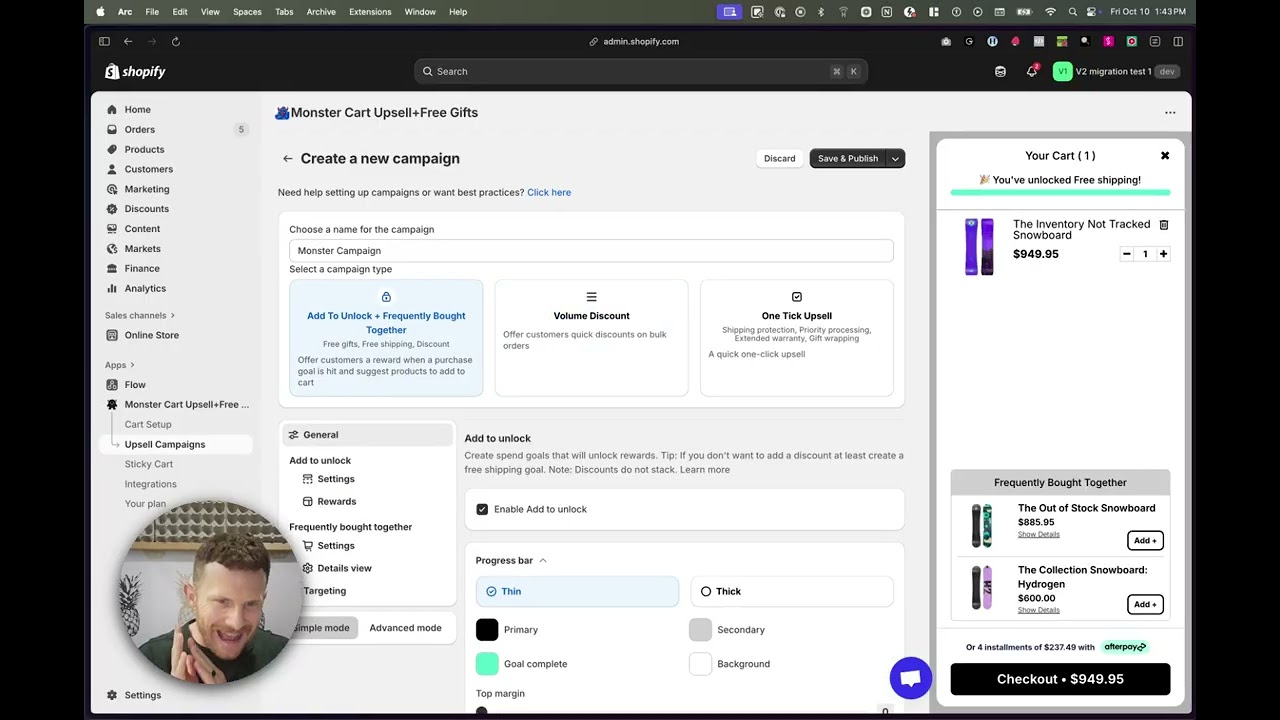Go to Products in the sidebar
The width and height of the screenshot is (1280, 720).
click(x=144, y=149)
